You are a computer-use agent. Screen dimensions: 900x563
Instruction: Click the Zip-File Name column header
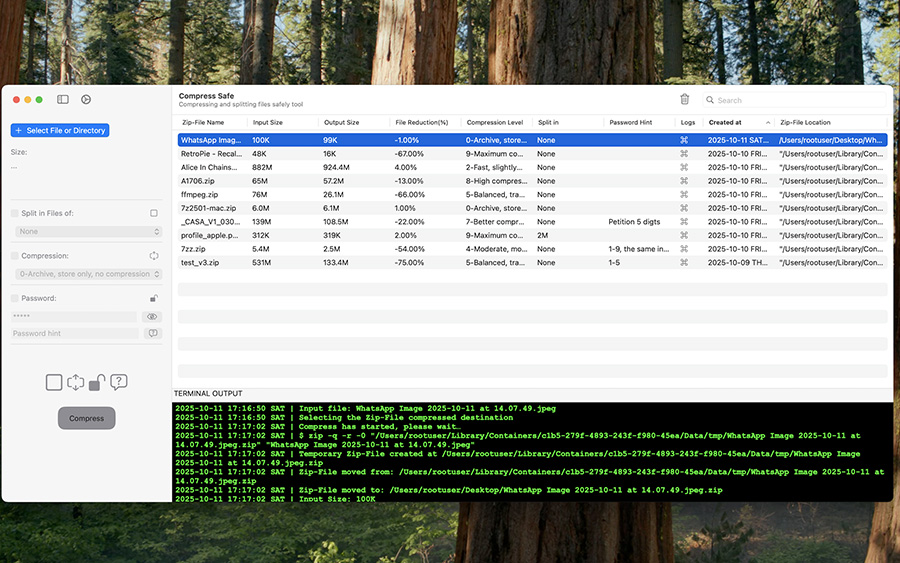[202, 122]
